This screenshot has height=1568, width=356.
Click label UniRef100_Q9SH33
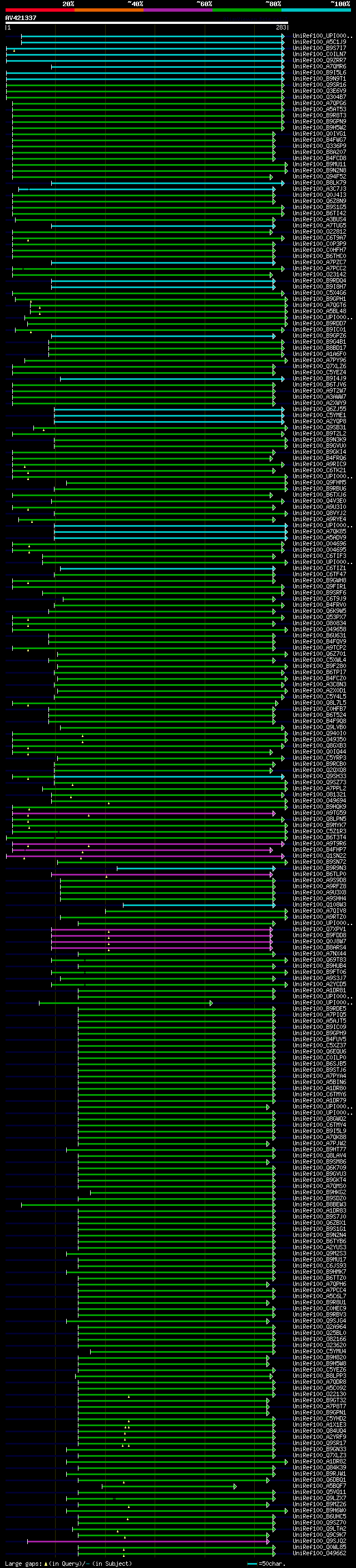(x=319, y=776)
